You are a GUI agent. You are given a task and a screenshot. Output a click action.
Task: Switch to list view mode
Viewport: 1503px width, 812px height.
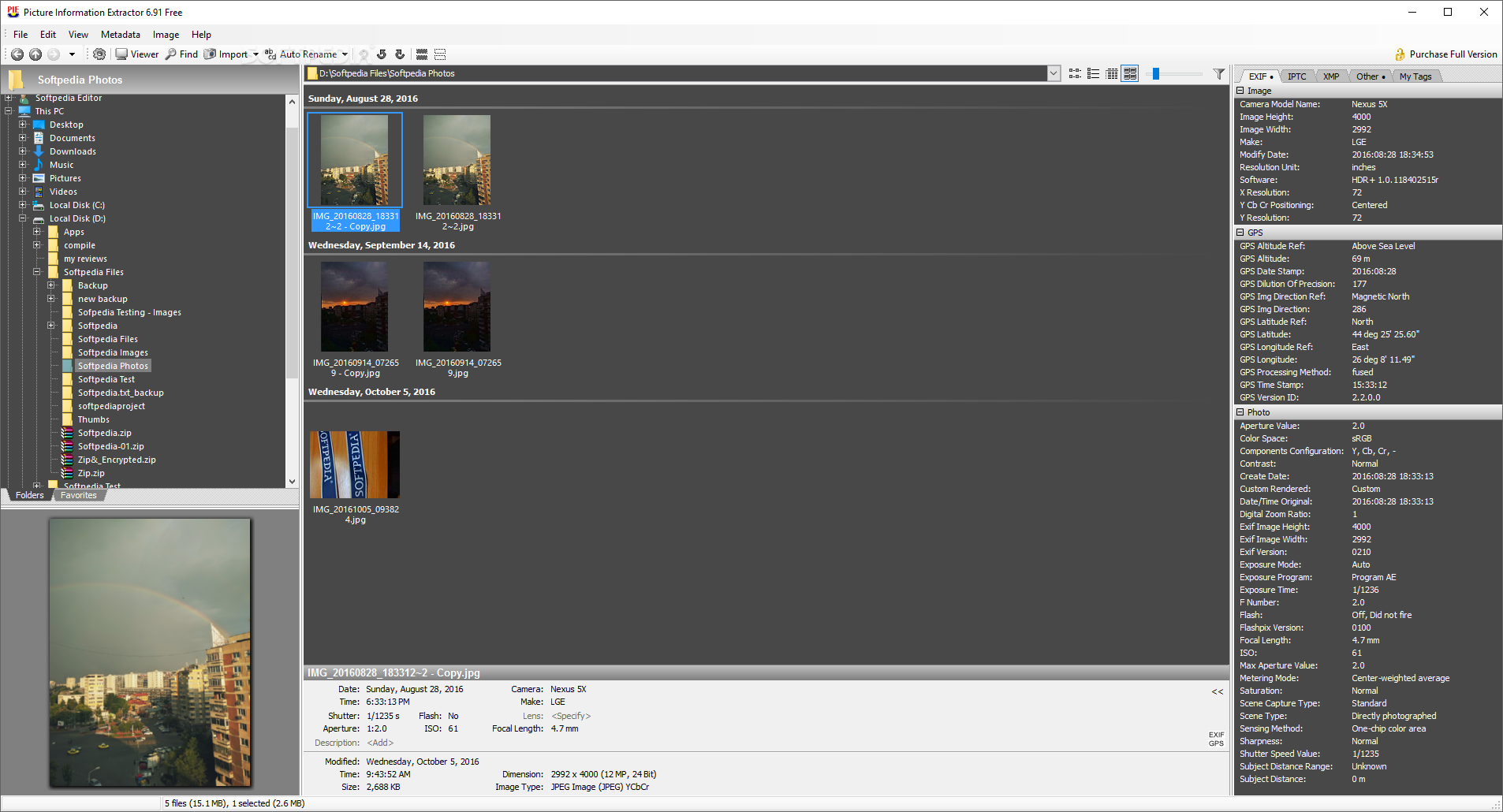[1093, 73]
